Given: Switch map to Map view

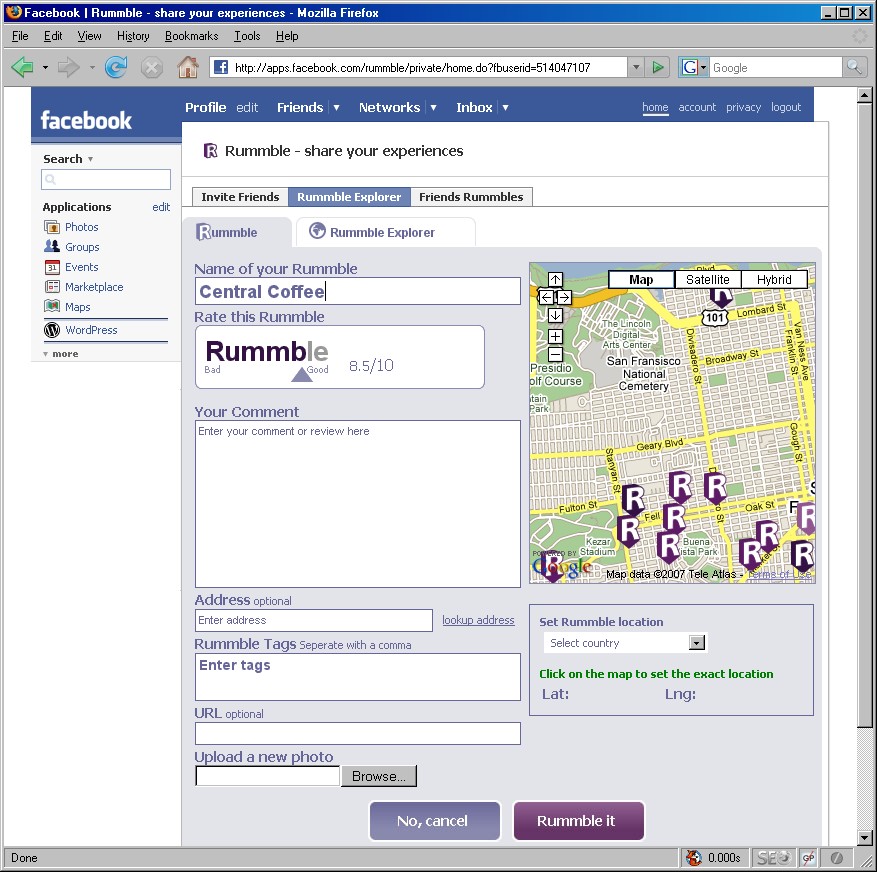Looking at the screenshot, I should click(641, 280).
